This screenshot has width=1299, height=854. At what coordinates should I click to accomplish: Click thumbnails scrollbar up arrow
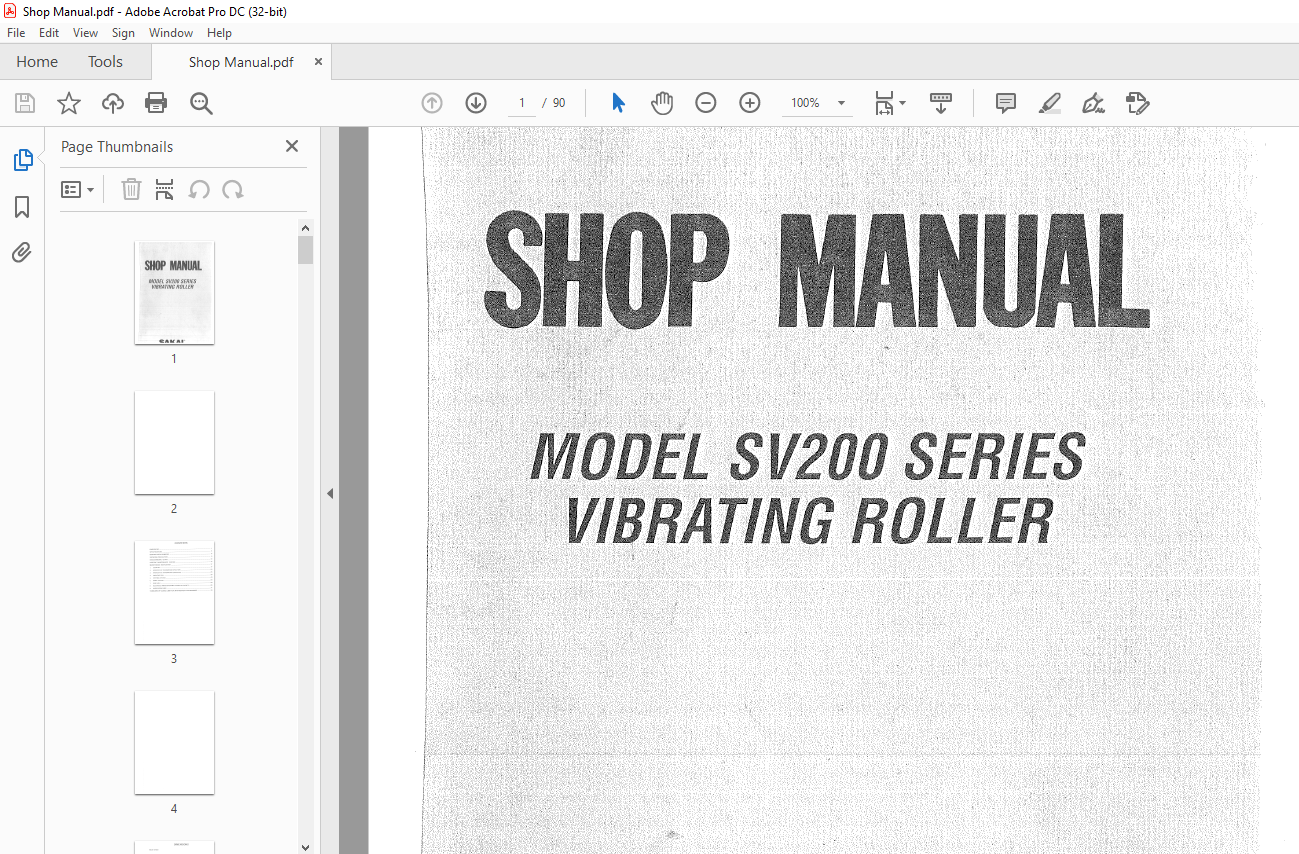pos(306,227)
